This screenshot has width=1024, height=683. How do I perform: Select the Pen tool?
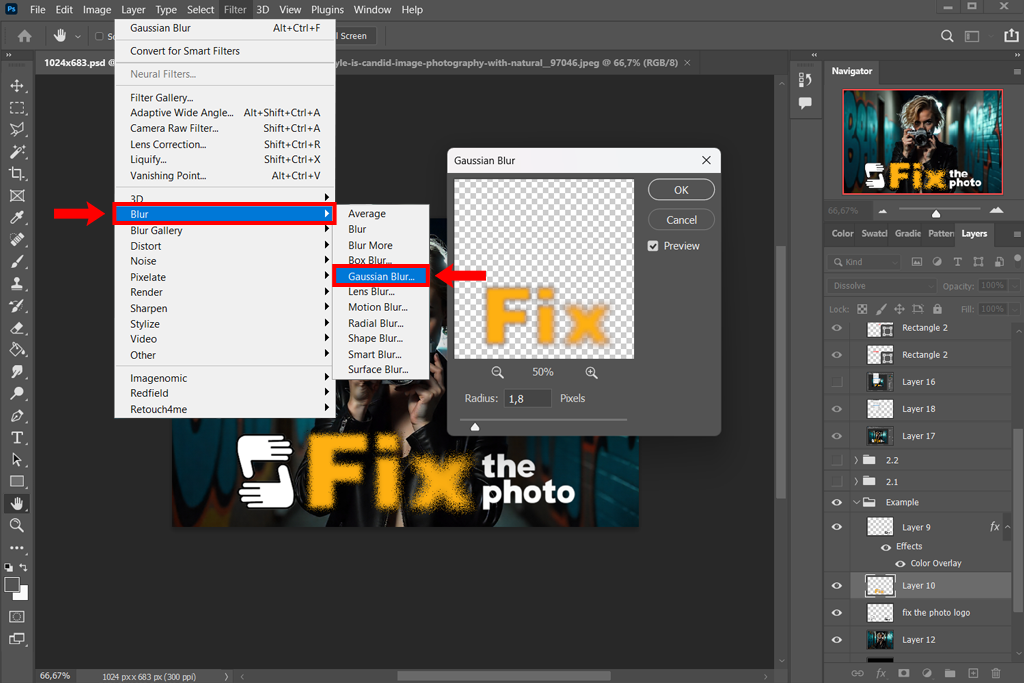[x=17, y=415]
